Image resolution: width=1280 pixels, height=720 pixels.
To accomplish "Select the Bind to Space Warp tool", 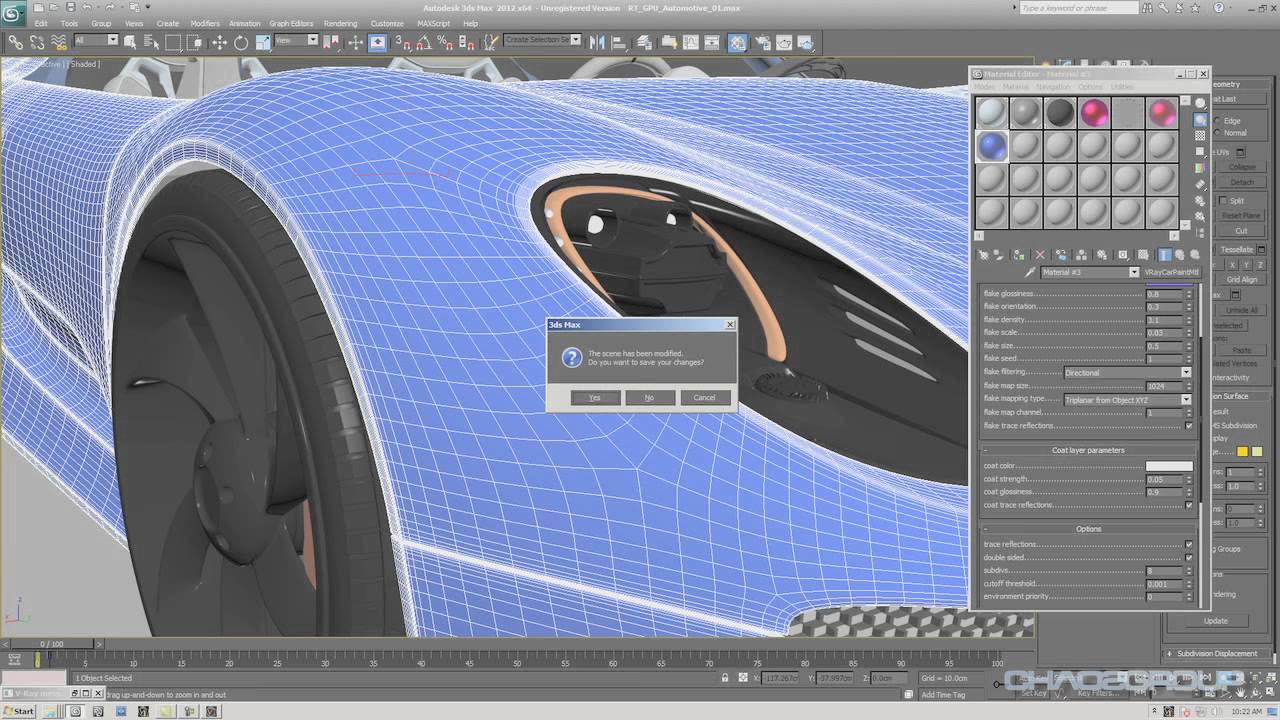I will pos(58,42).
